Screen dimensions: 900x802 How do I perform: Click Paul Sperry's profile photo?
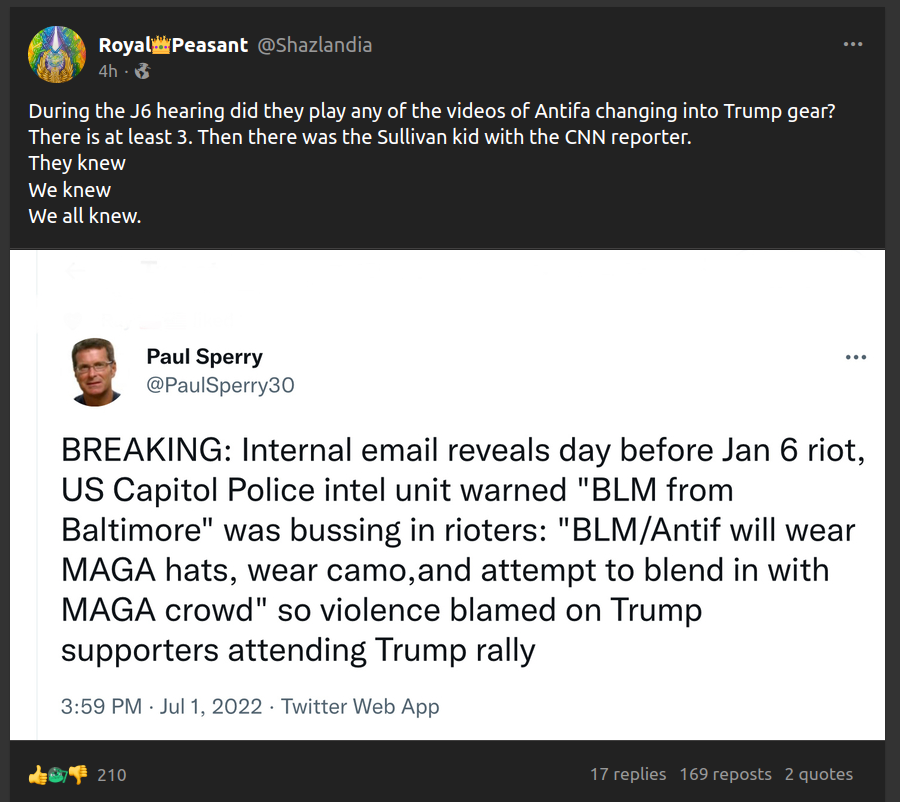coord(97,372)
